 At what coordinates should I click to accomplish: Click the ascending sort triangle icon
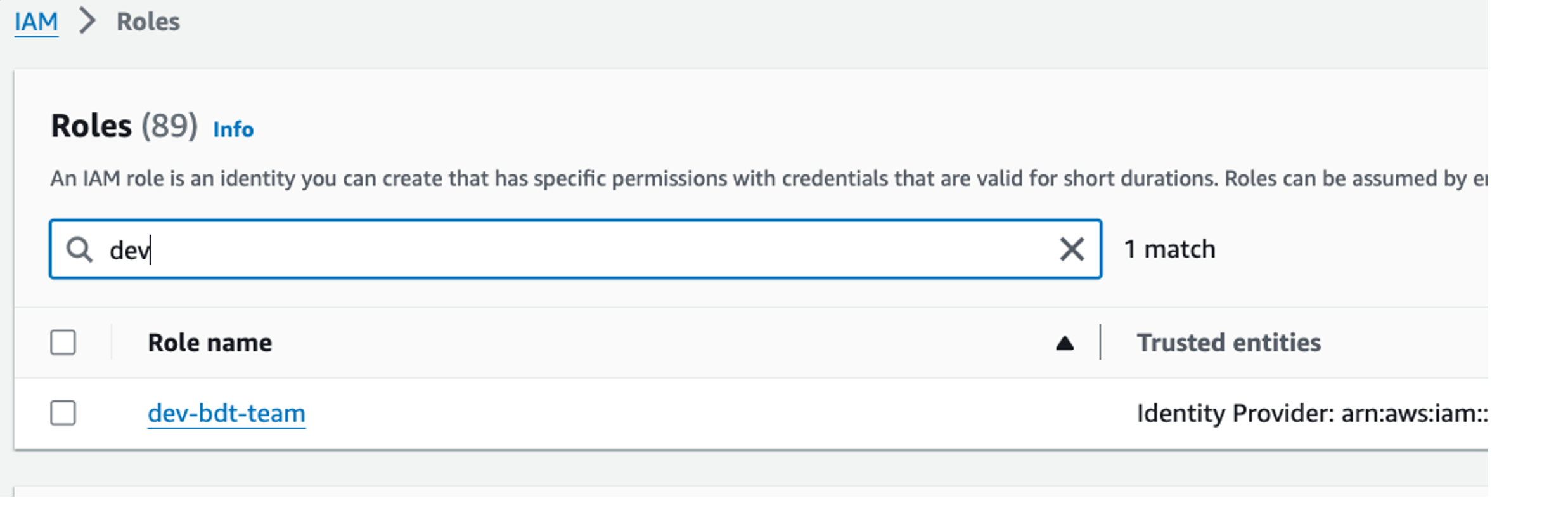(x=1065, y=343)
